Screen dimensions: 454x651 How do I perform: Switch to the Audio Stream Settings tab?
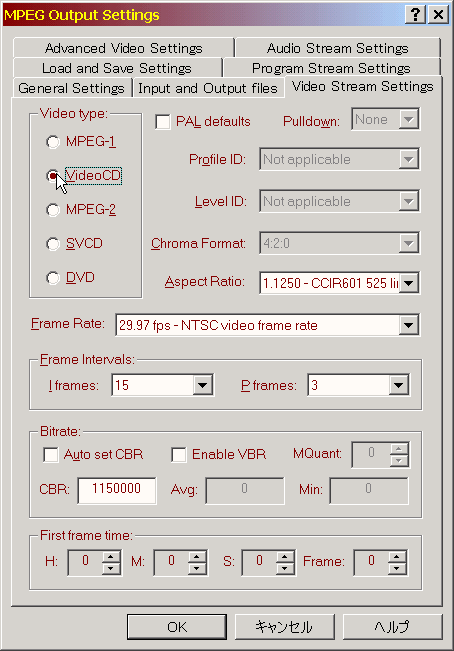click(337, 48)
